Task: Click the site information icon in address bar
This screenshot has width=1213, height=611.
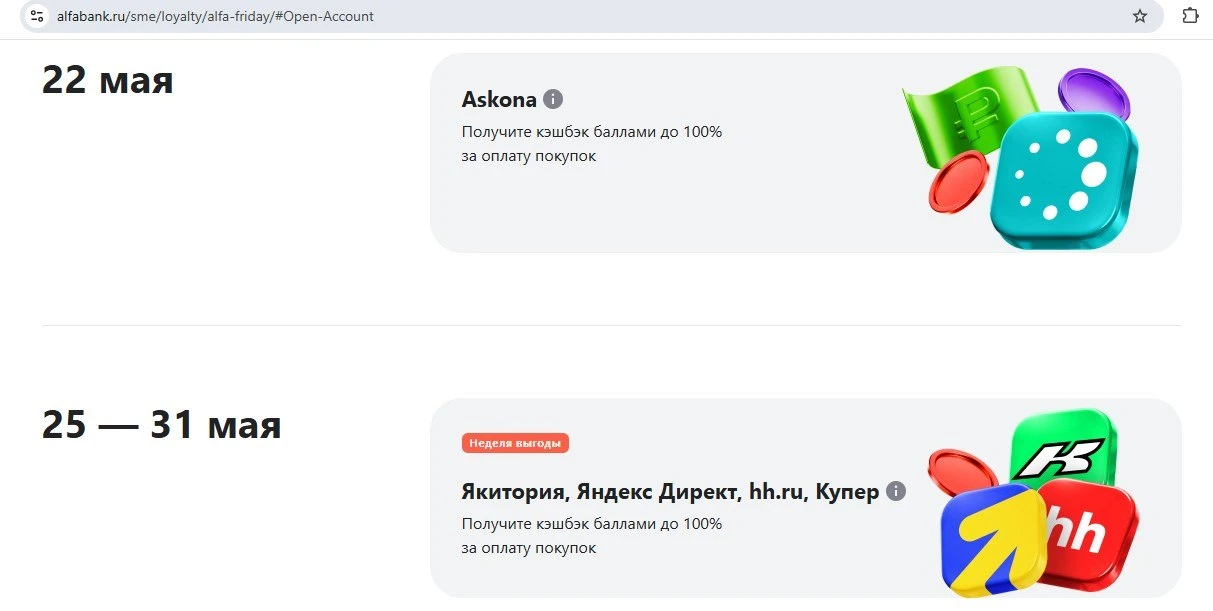Action: [x=37, y=16]
